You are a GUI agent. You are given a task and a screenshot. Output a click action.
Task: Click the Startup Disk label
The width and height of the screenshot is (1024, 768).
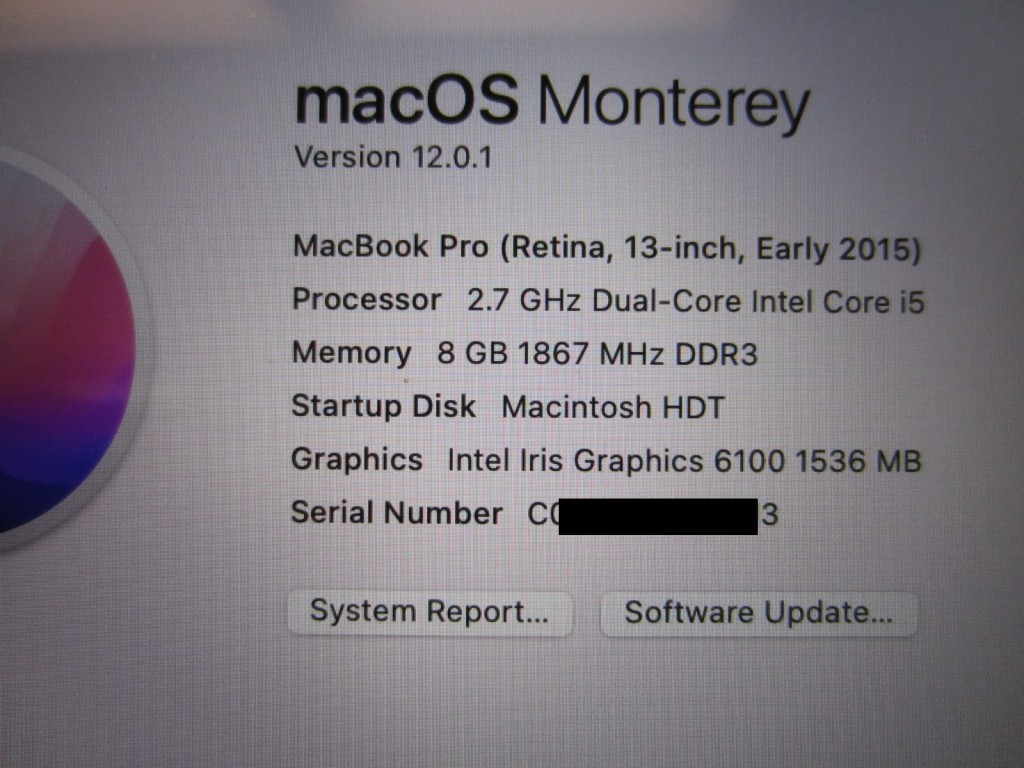tap(383, 406)
